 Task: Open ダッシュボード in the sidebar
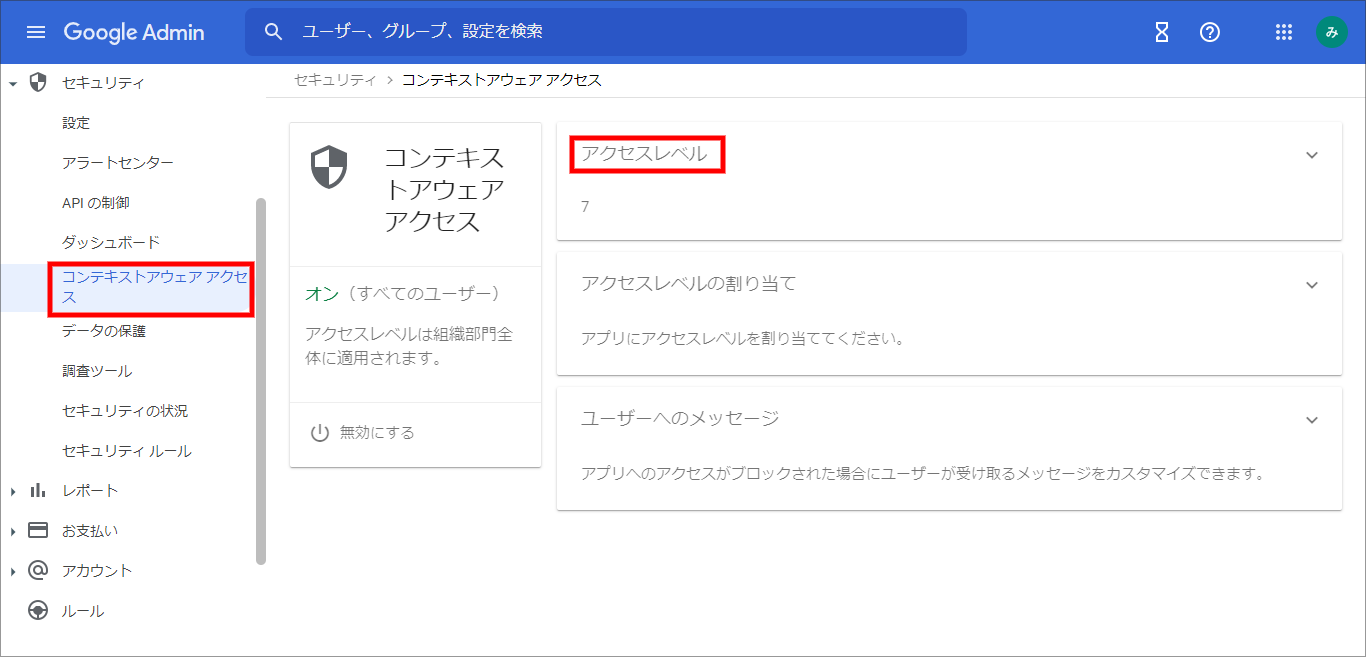(x=111, y=243)
